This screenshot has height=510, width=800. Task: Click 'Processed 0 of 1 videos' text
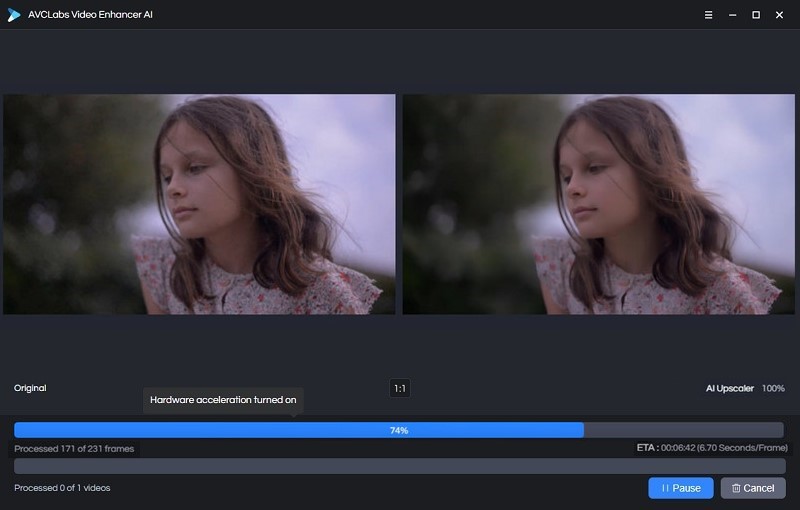(x=62, y=488)
